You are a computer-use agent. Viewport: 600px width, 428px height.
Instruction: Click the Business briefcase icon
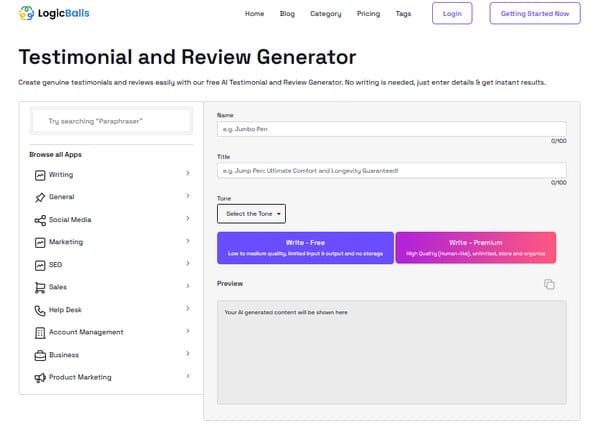click(x=40, y=355)
